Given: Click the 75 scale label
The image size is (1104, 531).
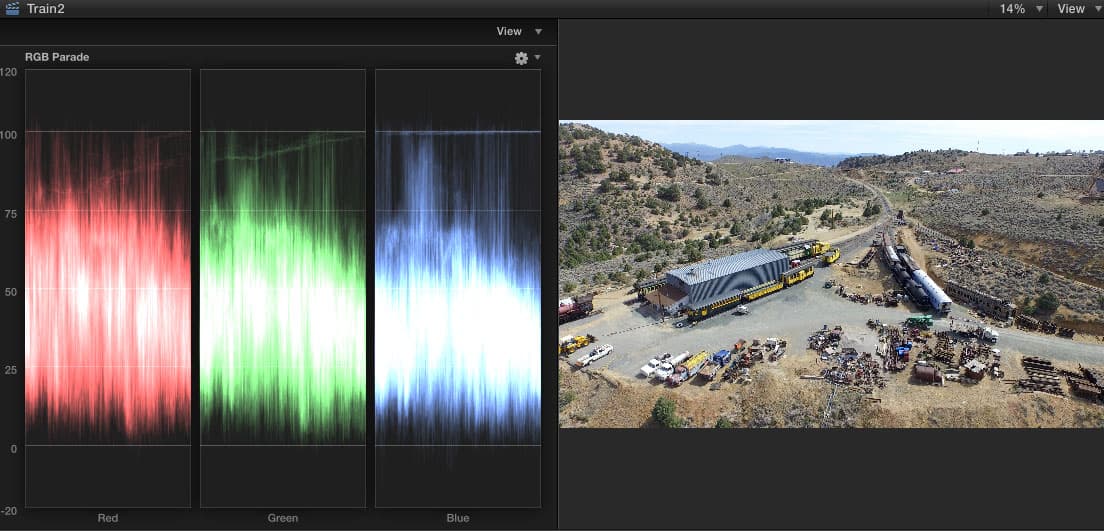Looking at the screenshot, I should coord(11,215).
